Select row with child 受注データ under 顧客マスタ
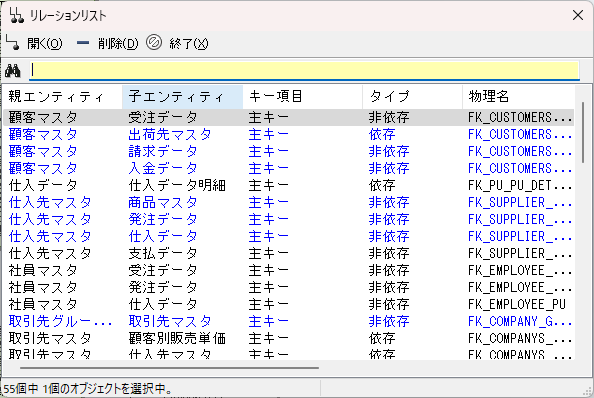This screenshot has height=398, width=594. pos(289,117)
